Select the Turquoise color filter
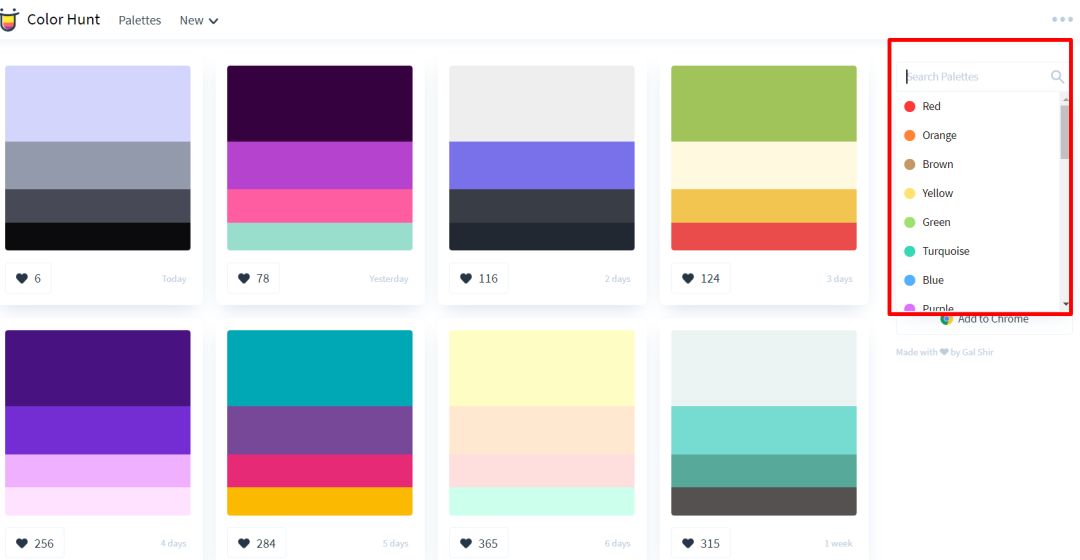1080x560 pixels. click(979, 251)
